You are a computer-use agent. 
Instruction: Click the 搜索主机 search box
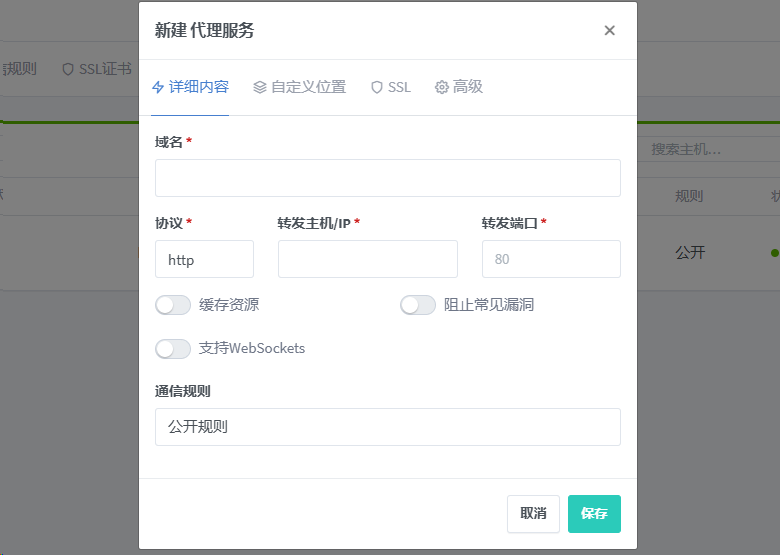(707, 149)
